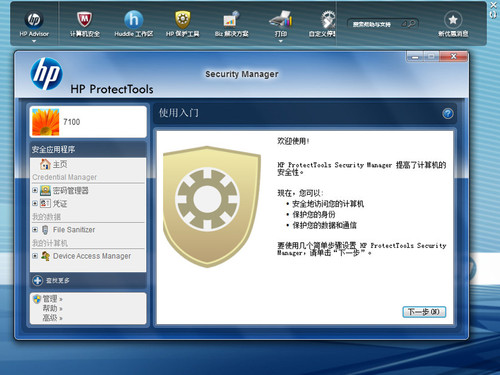Image resolution: width=500 pixels, height=375 pixels.
Task: Click the HP logo in ProtectTools window
Action: pyautogui.click(x=46, y=74)
